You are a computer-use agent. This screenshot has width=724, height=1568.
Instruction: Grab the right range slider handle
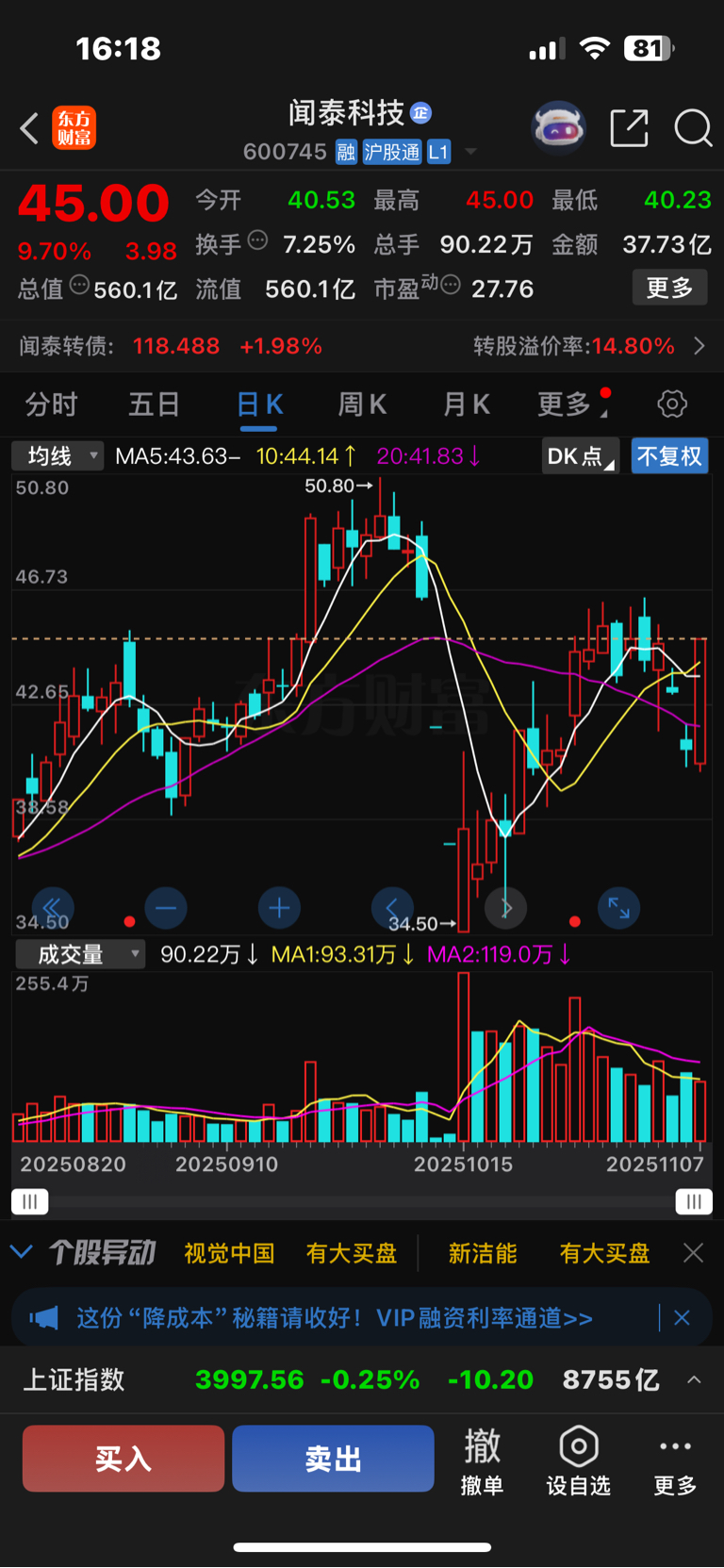pos(694,1201)
